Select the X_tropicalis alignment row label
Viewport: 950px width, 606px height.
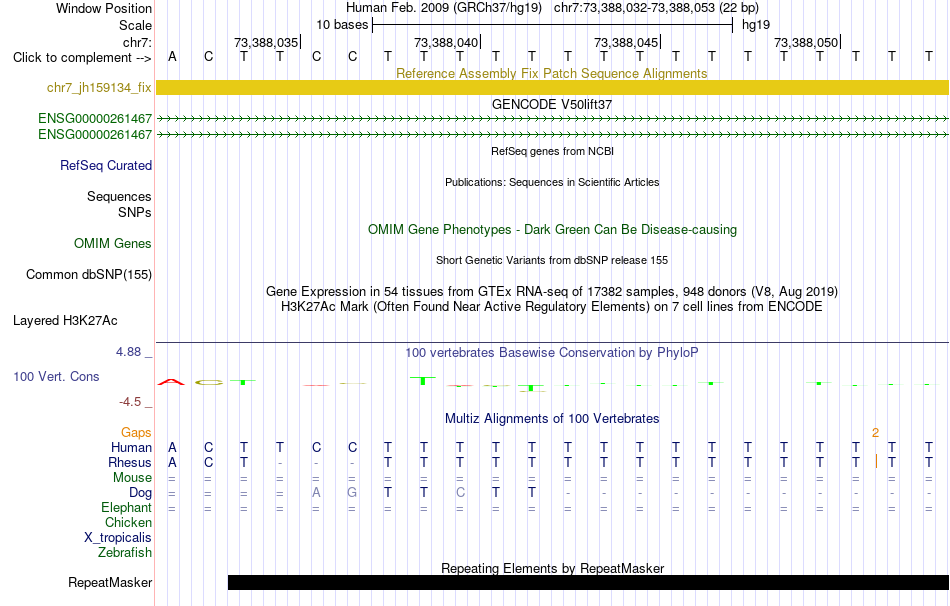[118, 538]
